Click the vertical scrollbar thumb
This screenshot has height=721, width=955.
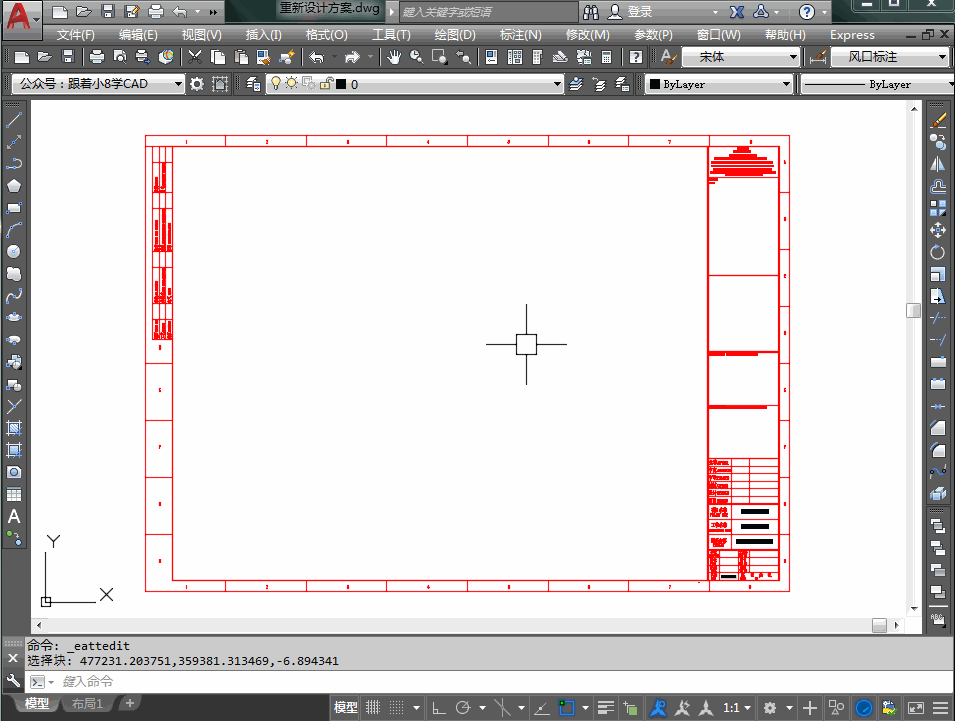pyautogui.click(x=913, y=311)
